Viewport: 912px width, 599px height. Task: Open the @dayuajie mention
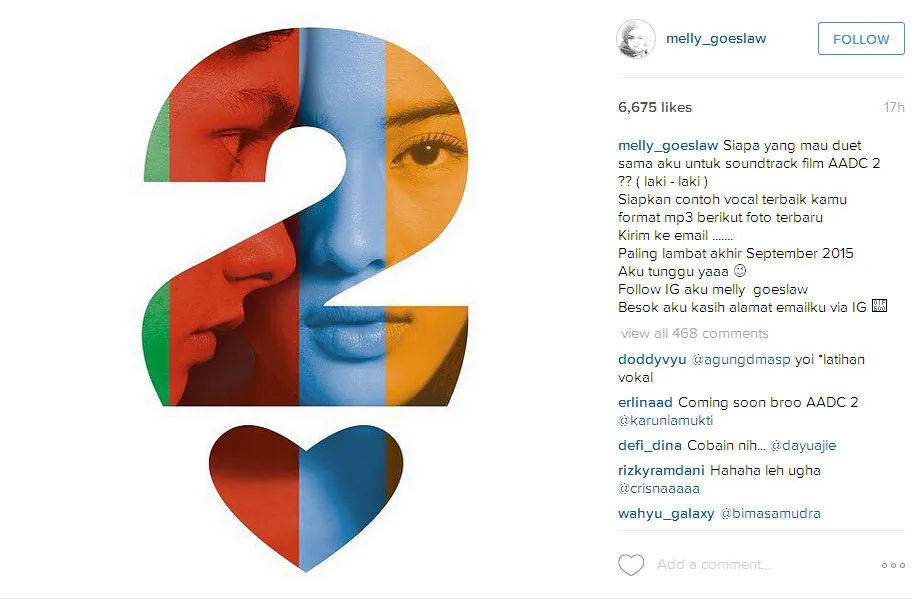[803, 445]
